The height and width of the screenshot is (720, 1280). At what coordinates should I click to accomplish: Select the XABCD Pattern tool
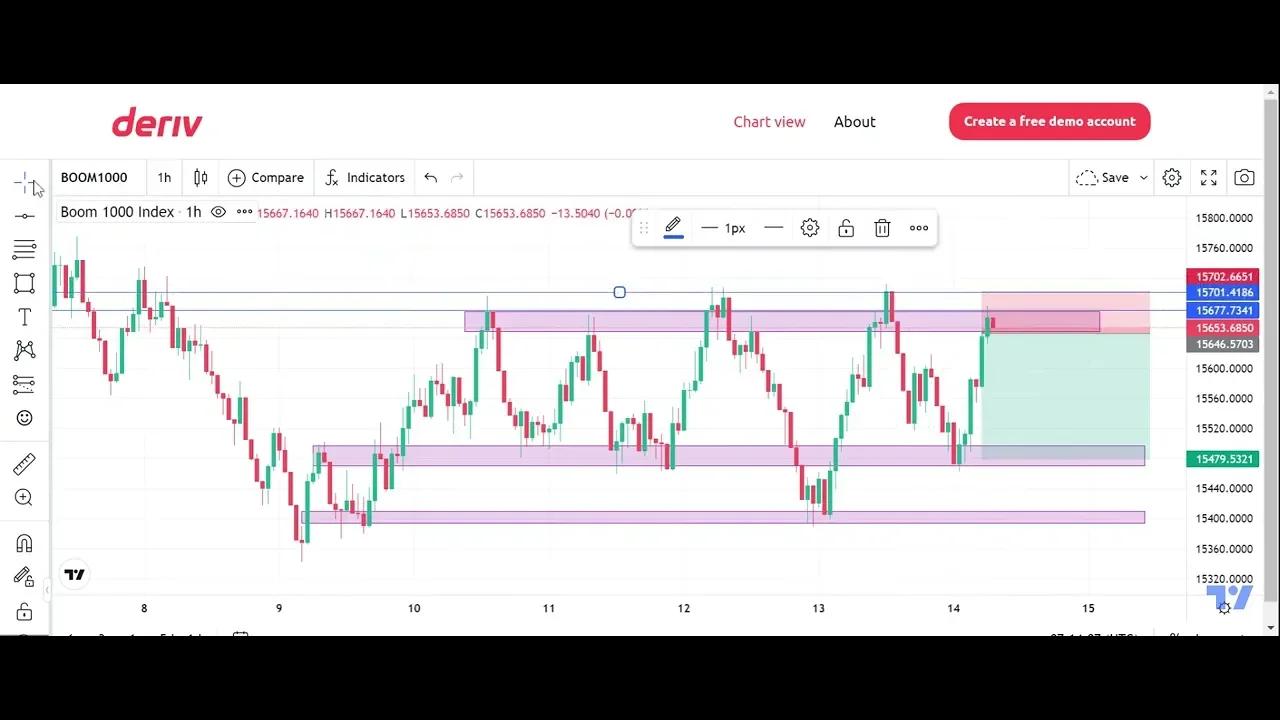[x=25, y=350]
